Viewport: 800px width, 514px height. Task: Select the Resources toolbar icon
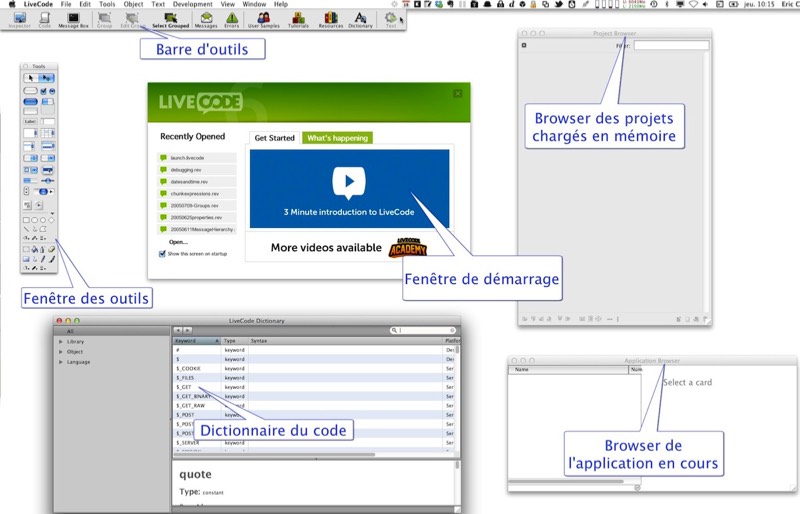coord(330,19)
